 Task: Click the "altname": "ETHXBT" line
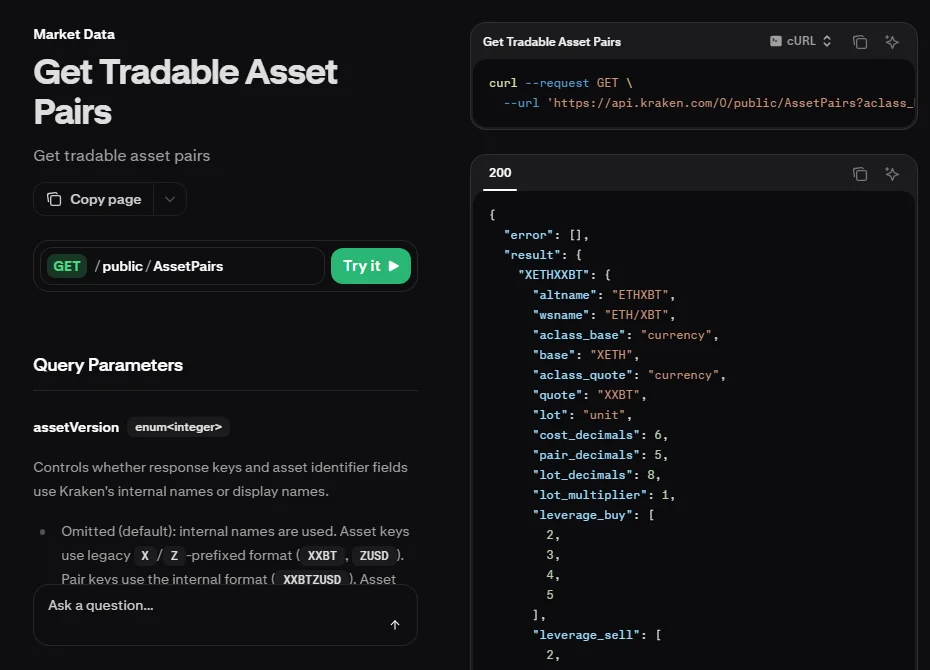click(x=603, y=295)
